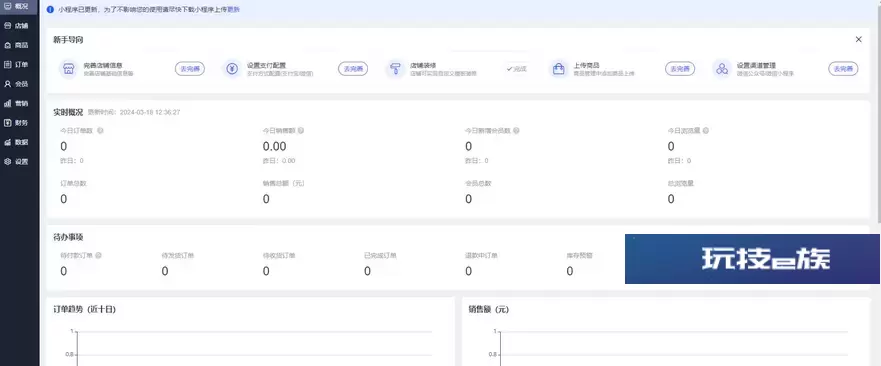This screenshot has width=881, height=366.
Task: Click the 退款中订单 label
Action: [x=482, y=255]
